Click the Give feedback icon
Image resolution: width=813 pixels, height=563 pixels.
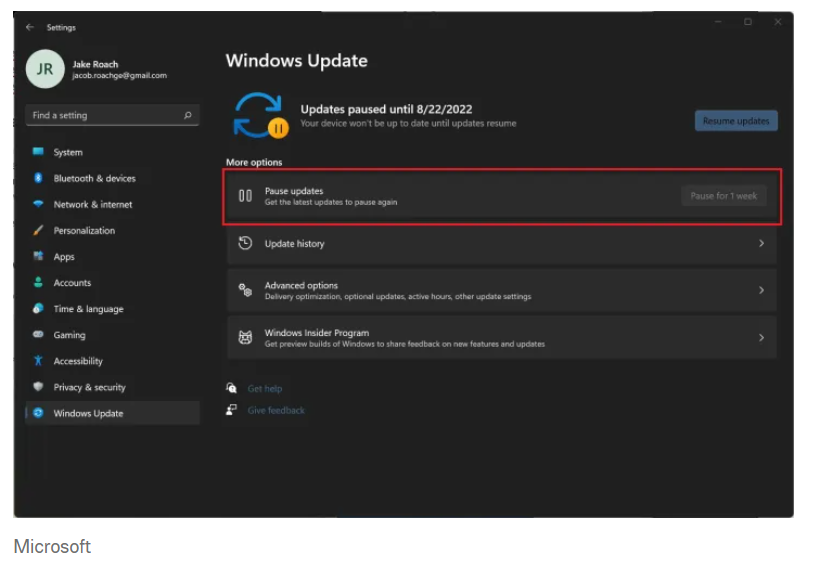coord(231,410)
